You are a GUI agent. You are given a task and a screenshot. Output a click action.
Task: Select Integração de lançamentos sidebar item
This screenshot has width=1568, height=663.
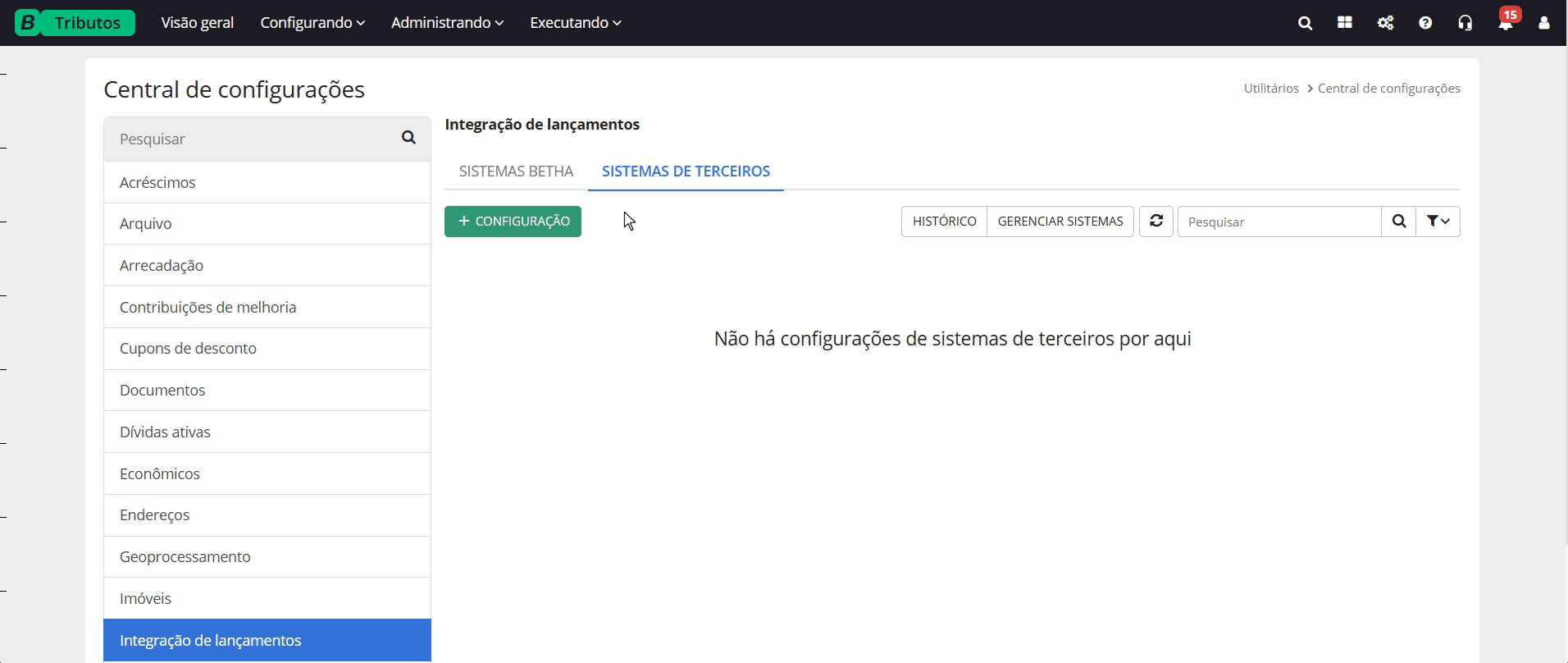point(267,640)
